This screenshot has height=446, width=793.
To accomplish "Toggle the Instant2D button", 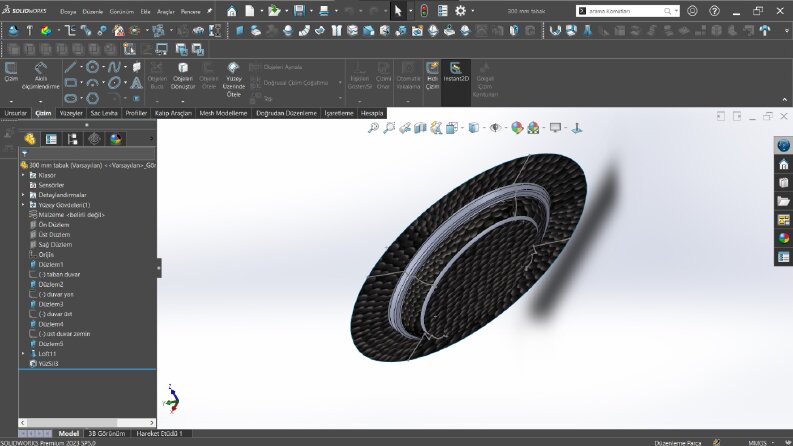I will pyautogui.click(x=456, y=72).
